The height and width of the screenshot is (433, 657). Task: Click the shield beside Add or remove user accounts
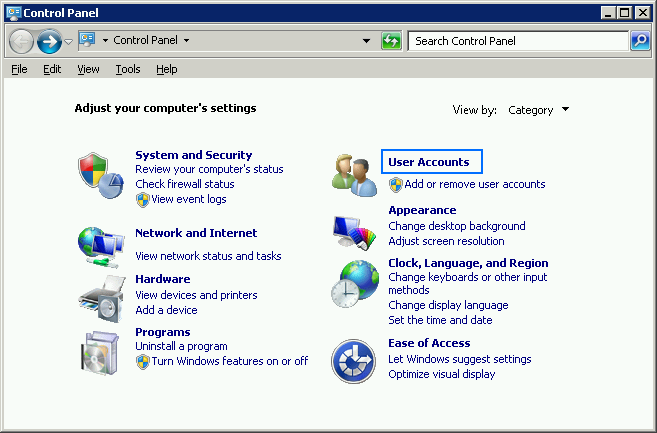coord(396,184)
